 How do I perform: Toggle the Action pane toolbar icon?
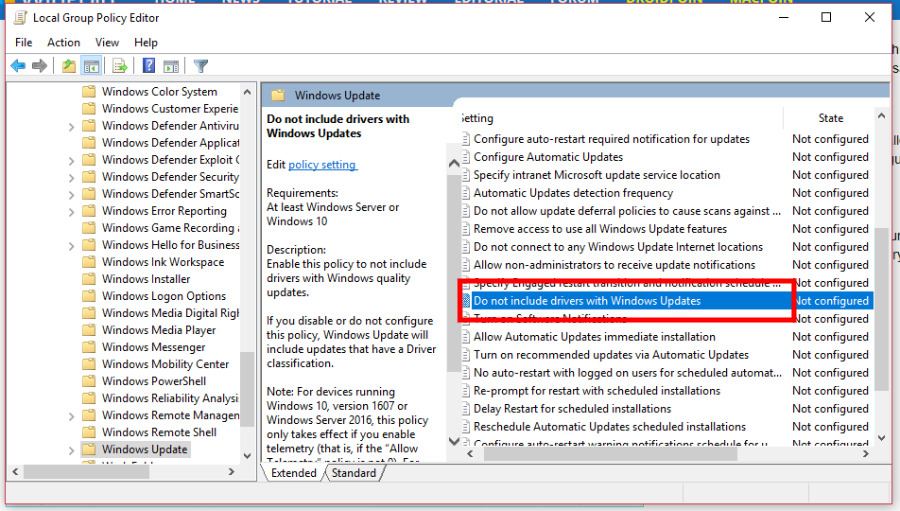171,66
